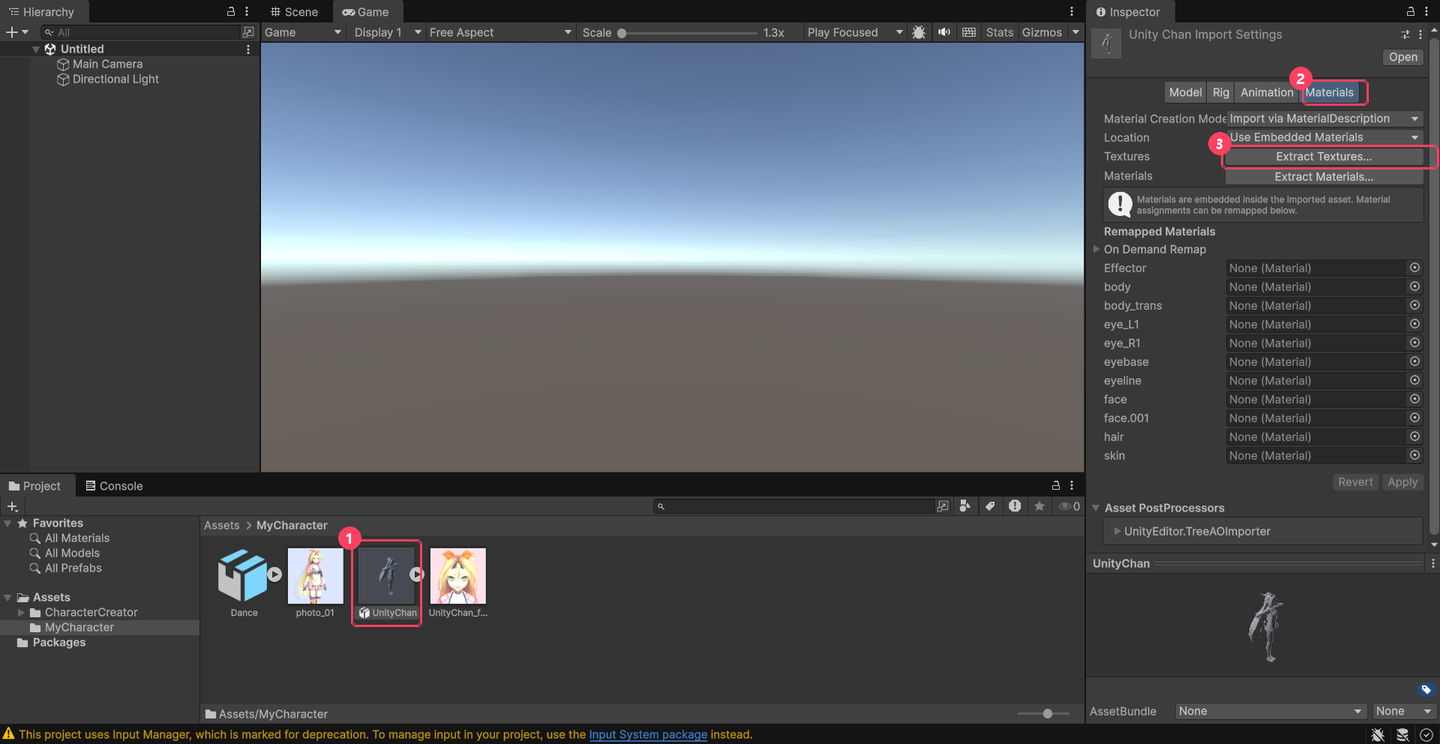Open the importer presets icon

pyautogui.click(x=1405, y=35)
